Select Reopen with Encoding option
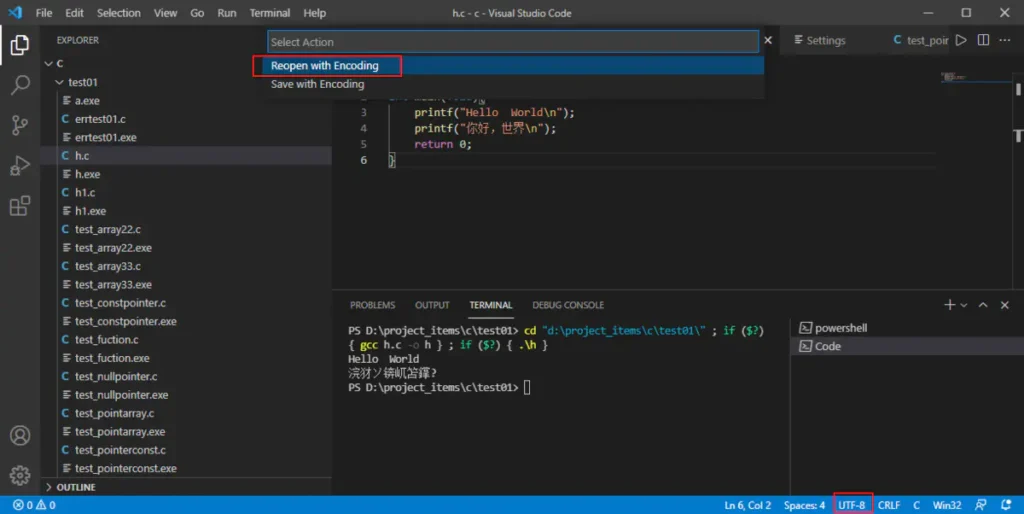This screenshot has width=1024, height=514. (x=325, y=66)
